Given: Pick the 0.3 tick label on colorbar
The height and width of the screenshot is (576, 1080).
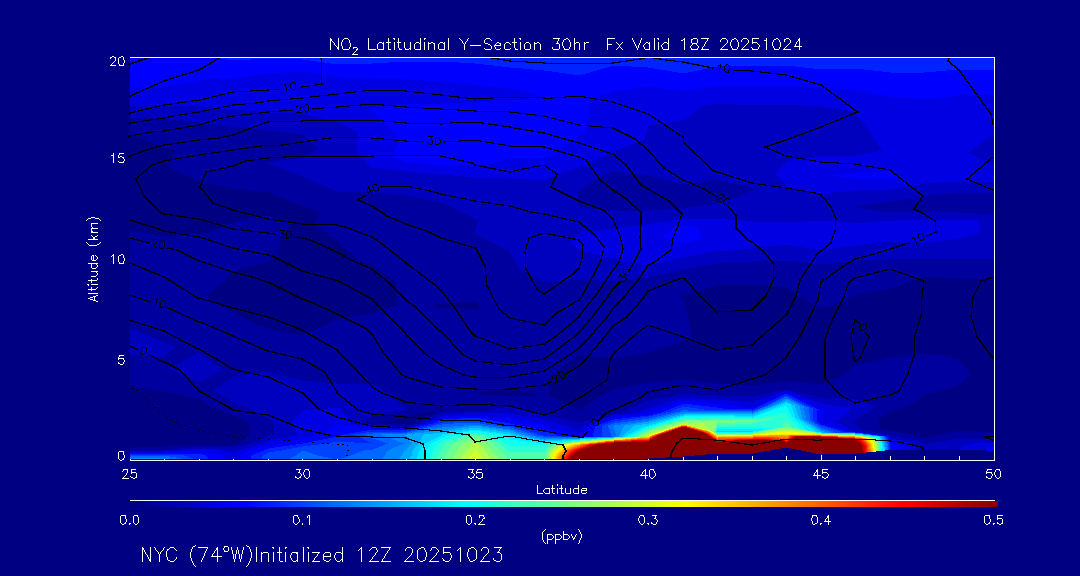Looking at the screenshot, I should pyautogui.click(x=648, y=520).
